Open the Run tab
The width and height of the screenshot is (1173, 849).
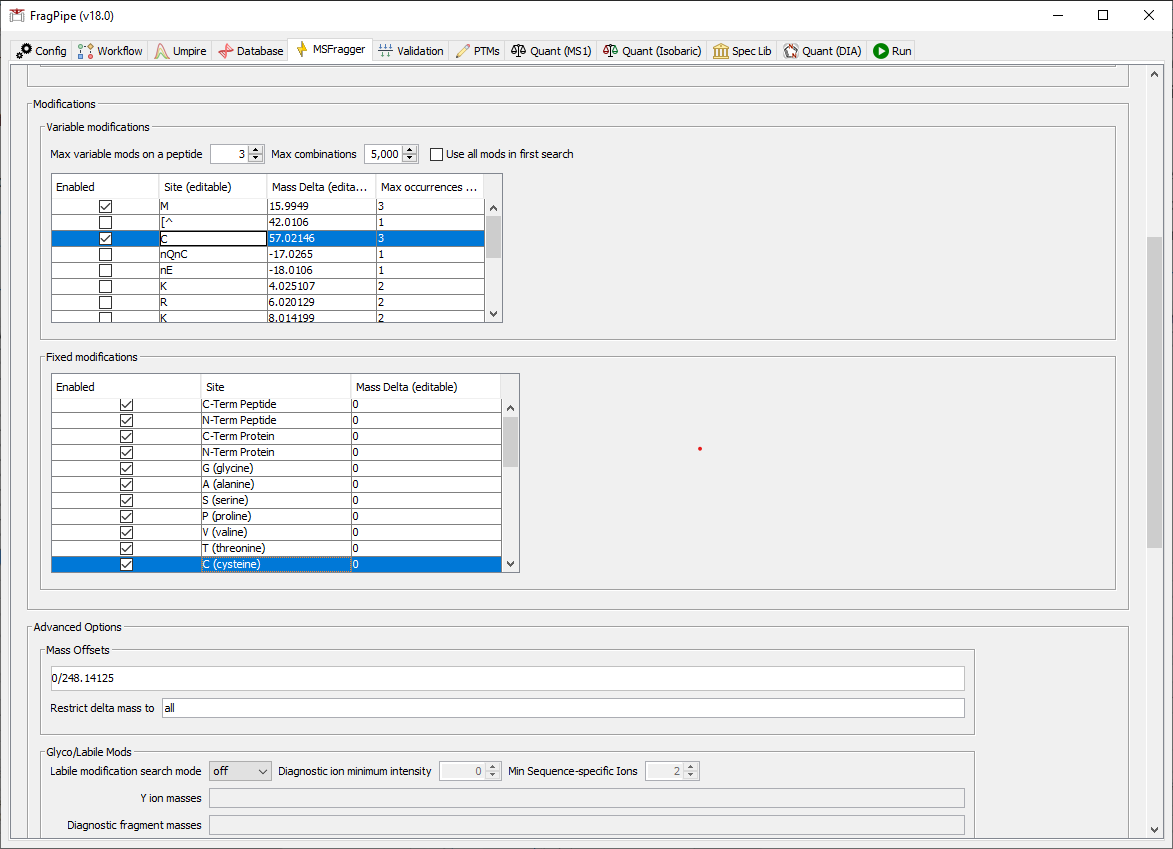click(892, 51)
